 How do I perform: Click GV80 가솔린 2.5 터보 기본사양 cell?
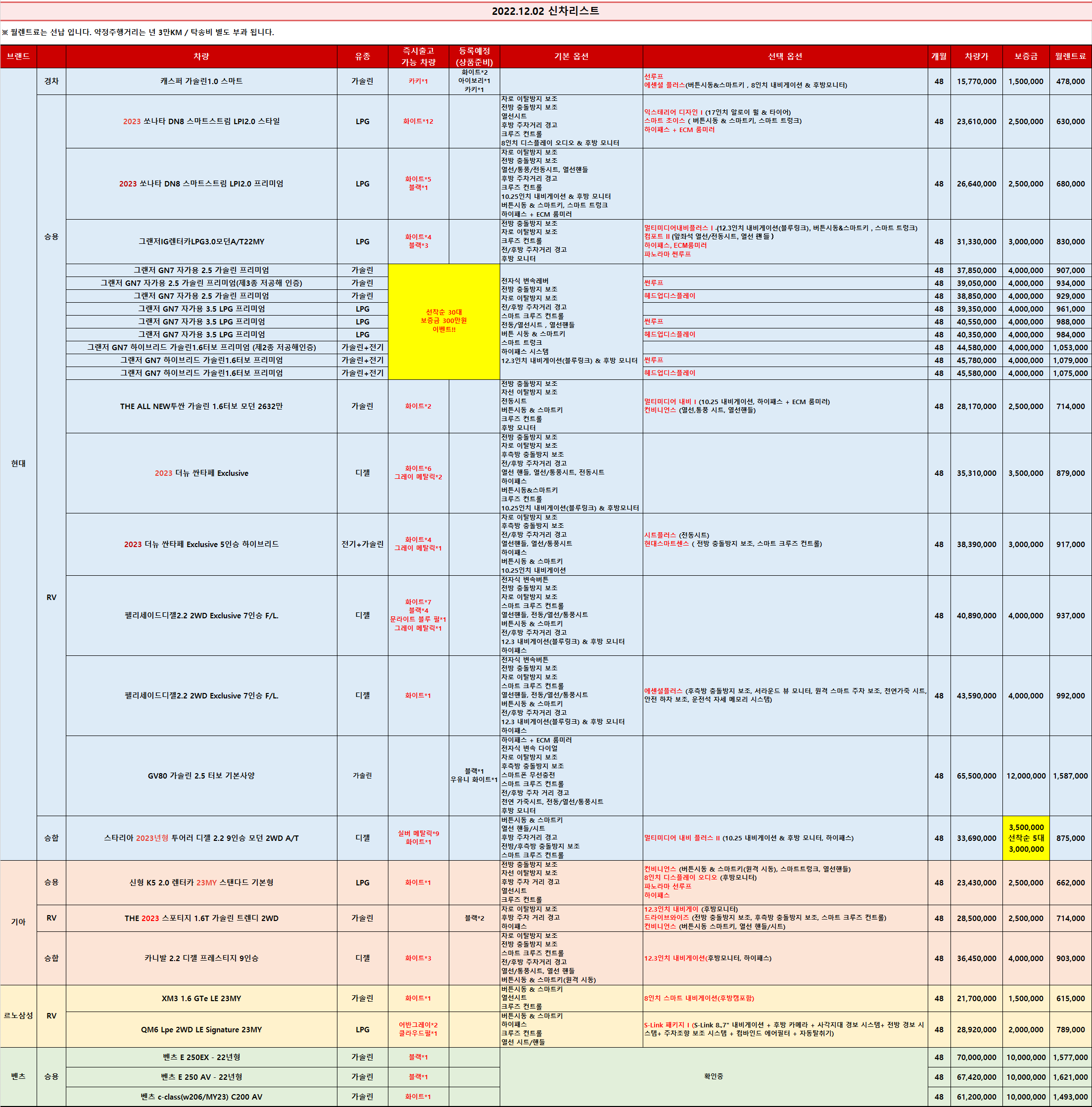[x=201, y=775]
